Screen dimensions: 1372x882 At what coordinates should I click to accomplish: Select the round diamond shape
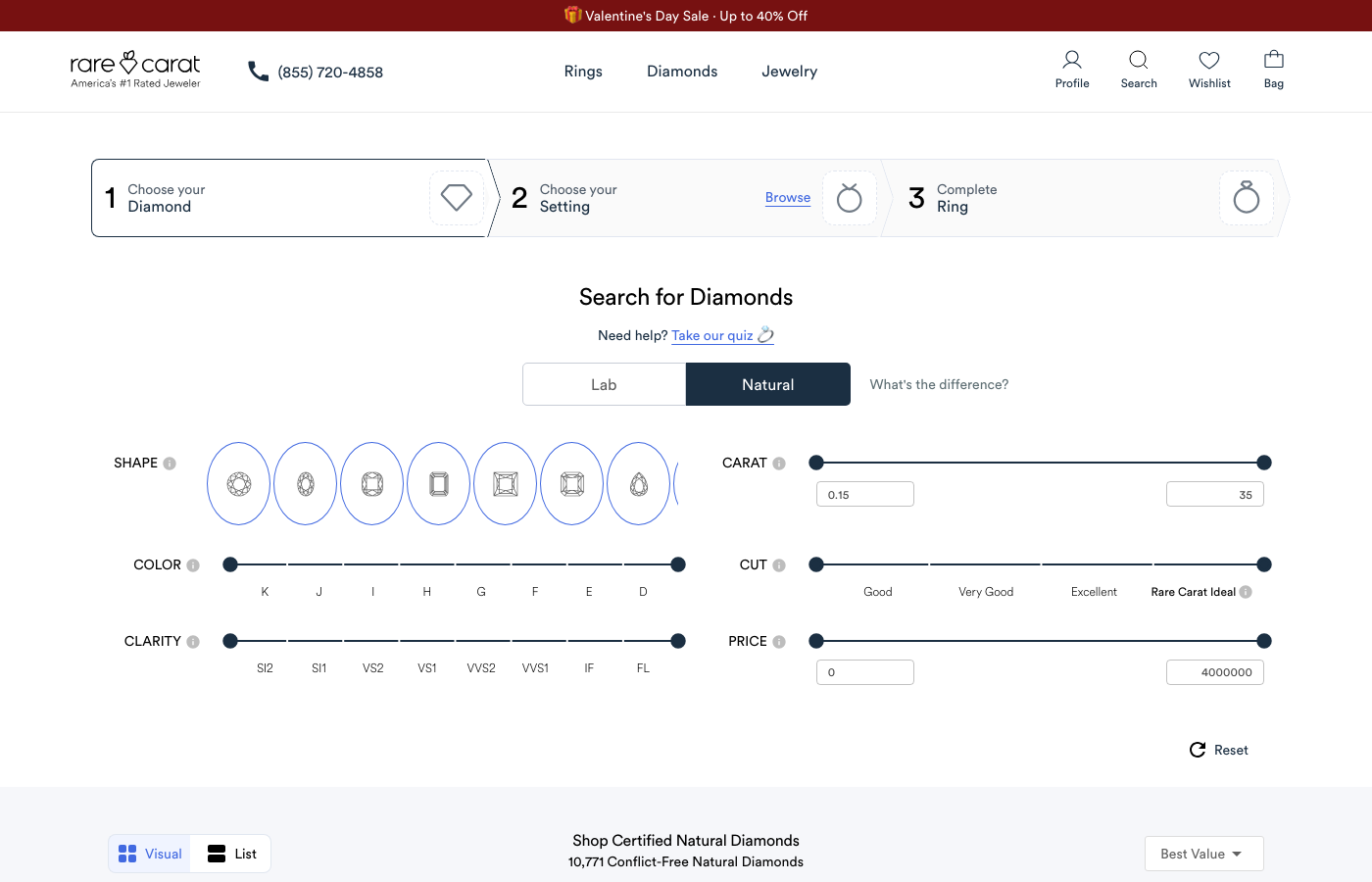point(239,483)
